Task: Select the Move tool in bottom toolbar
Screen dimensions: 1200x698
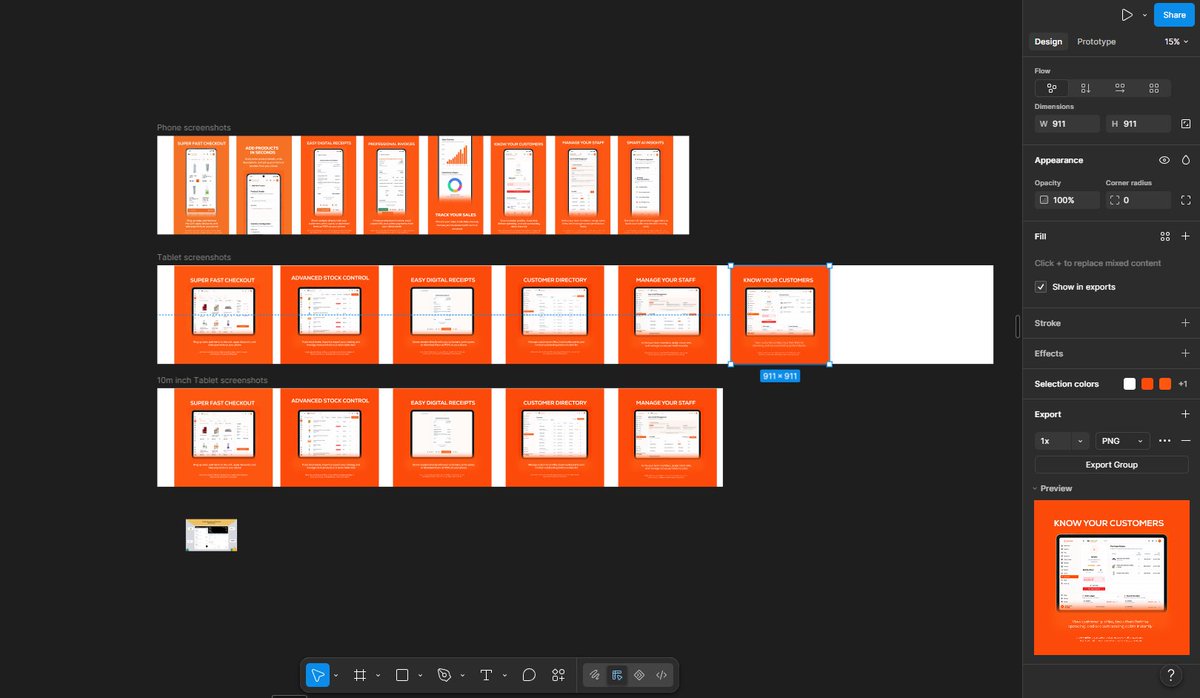Action: pos(317,675)
